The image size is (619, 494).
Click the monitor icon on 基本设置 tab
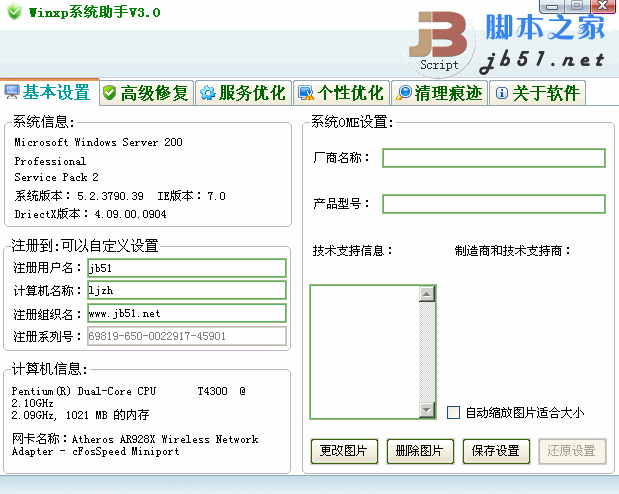(11, 92)
